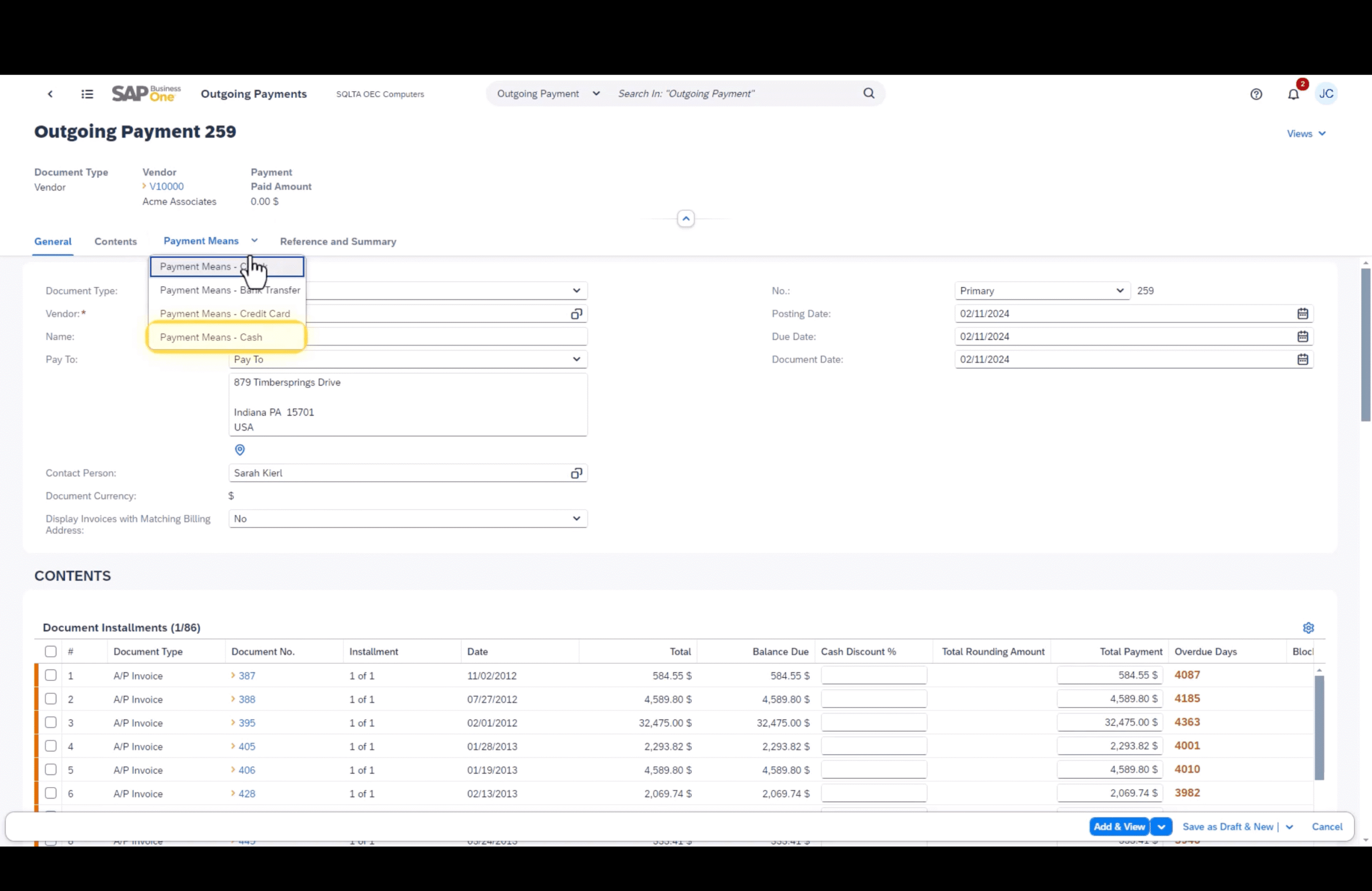This screenshot has width=1372, height=891.
Task: Check row 6 invoice 428 checkbox
Action: click(x=51, y=793)
